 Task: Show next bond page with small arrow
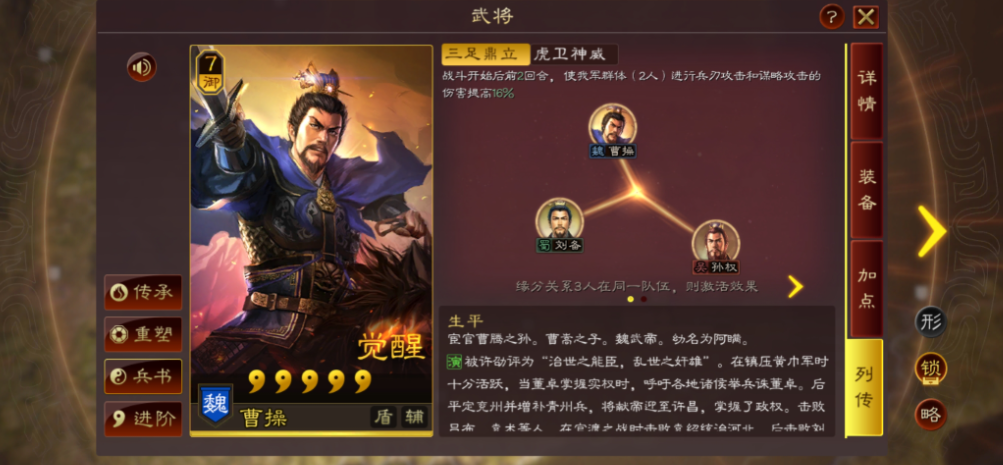795,287
